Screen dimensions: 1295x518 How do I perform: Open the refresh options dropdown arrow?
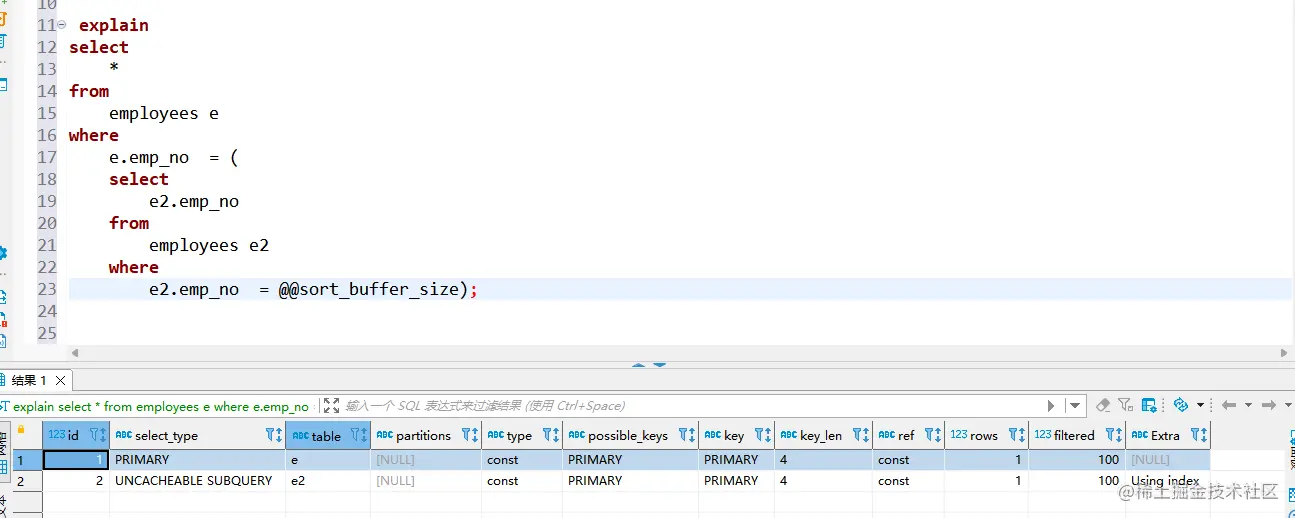coord(1200,406)
